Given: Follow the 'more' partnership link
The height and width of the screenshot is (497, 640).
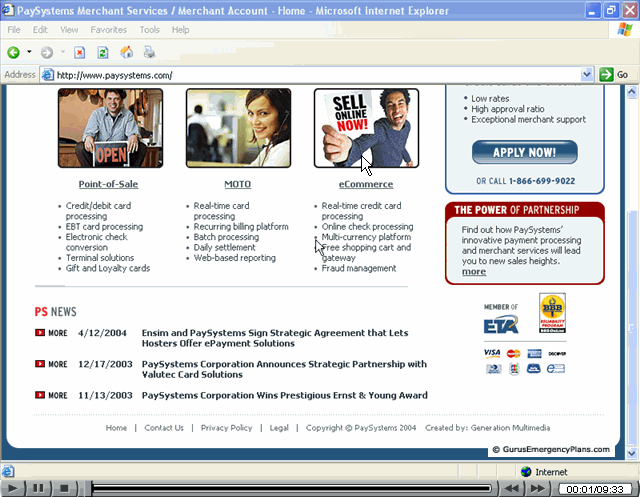Looking at the screenshot, I should pyautogui.click(x=474, y=271).
